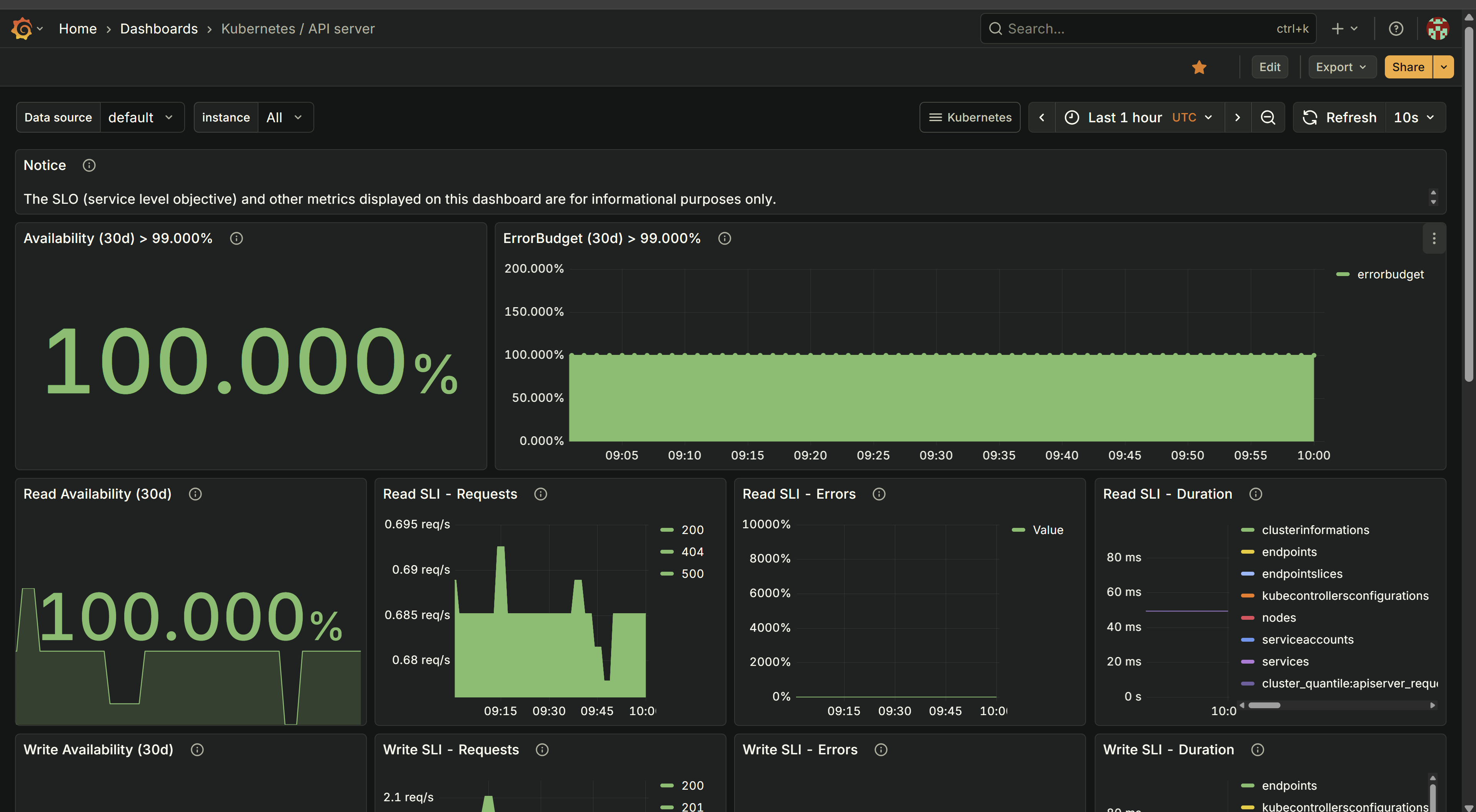Screen dimensions: 1476x812
Task: Go to Home breadcrumb
Action: (78, 28)
